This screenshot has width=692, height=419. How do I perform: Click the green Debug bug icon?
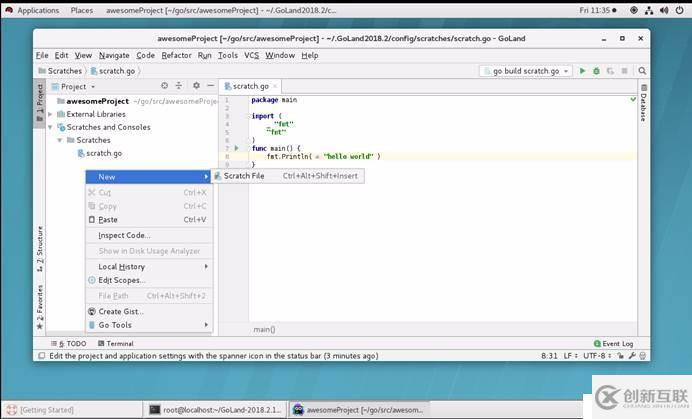pyautogui.click(x=596, y=71)
